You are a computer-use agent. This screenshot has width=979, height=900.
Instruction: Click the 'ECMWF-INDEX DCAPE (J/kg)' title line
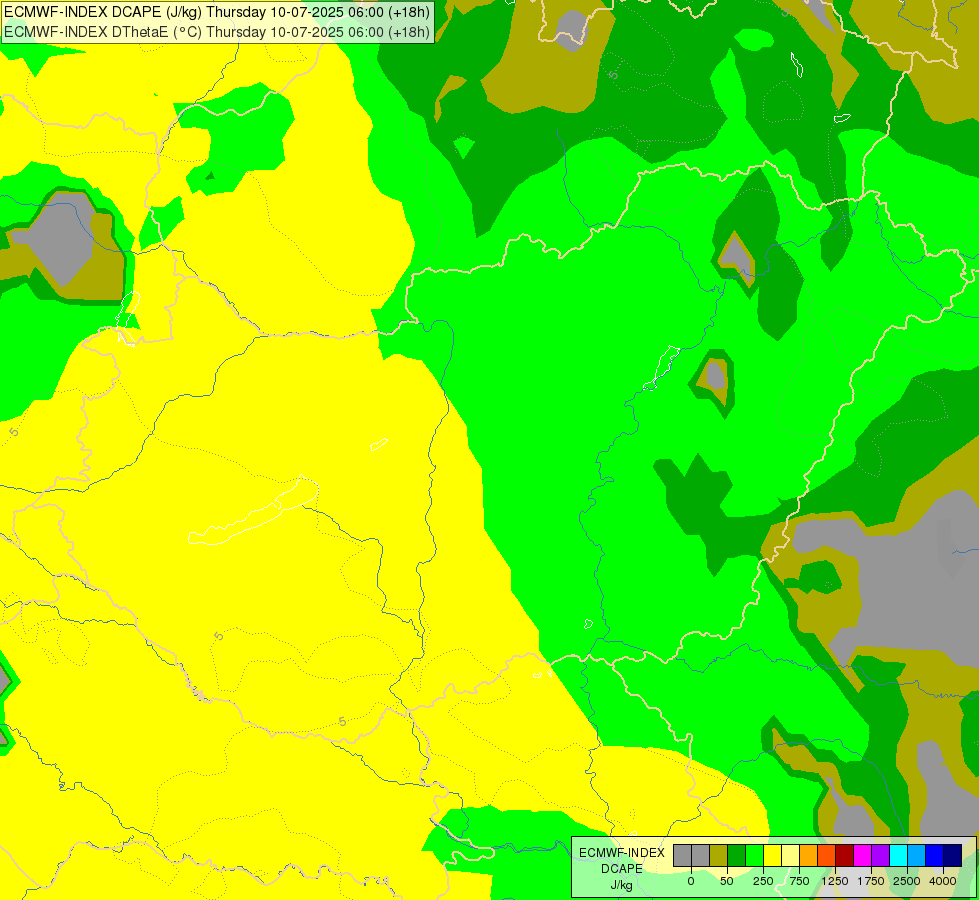click(217, 12)
